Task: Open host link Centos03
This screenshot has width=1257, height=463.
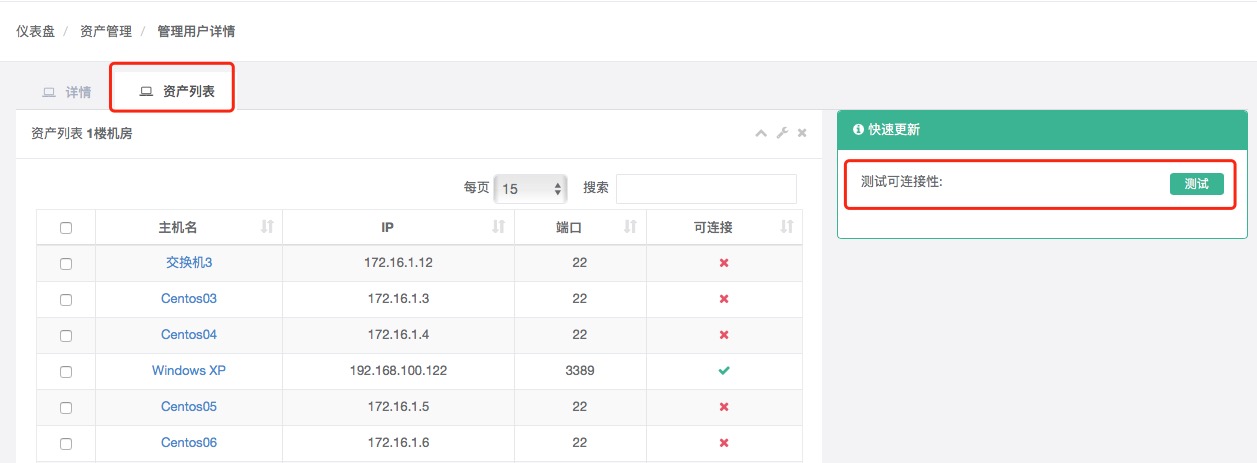Action: (x=189, y=299)
